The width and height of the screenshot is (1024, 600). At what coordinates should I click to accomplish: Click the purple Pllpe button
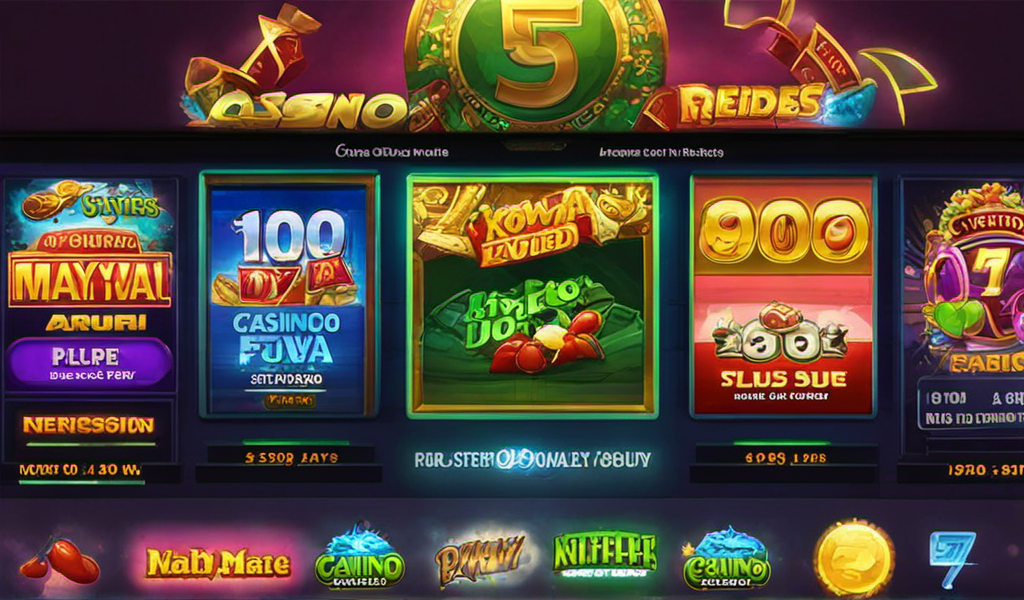click(x=89, y=362)
